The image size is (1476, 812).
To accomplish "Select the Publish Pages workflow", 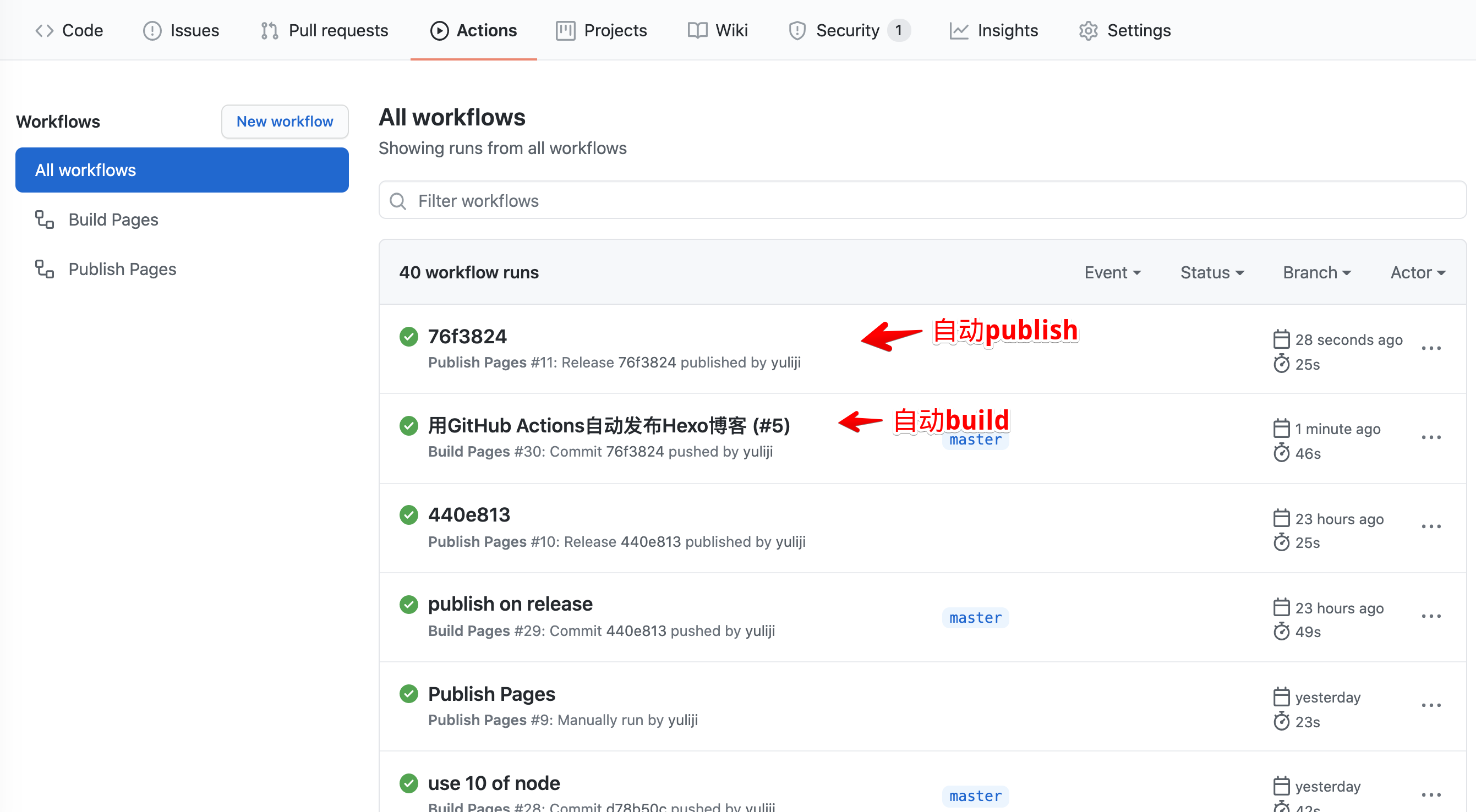I will coord(122,268).
